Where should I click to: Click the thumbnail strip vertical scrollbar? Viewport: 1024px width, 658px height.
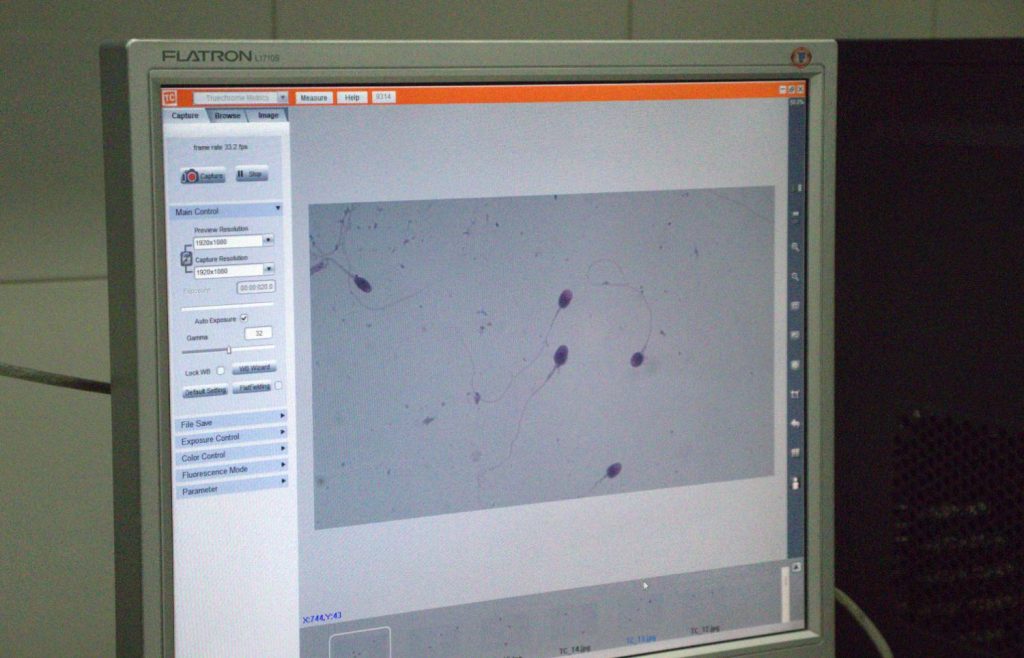point(786,594)
